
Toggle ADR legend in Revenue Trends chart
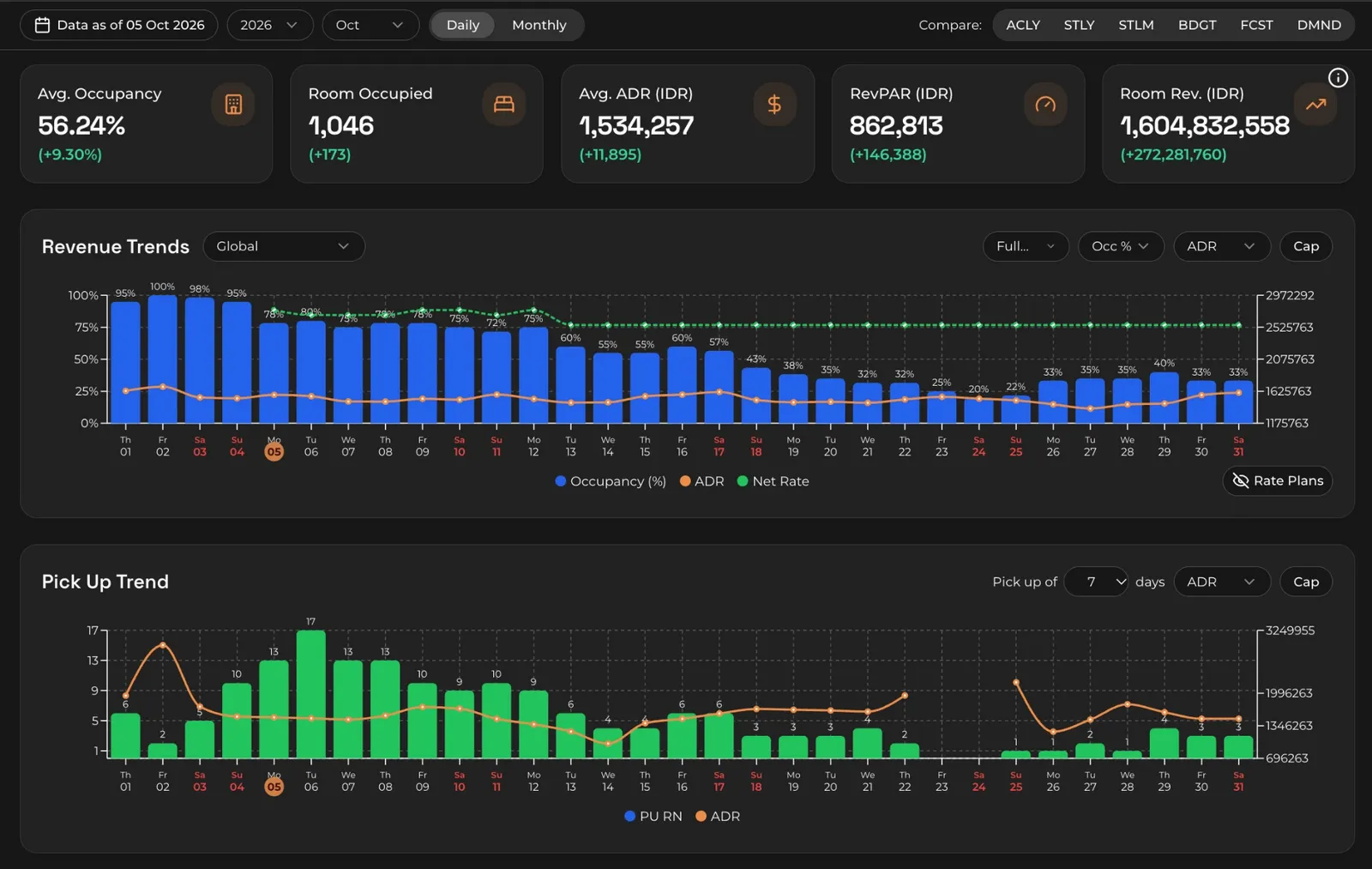[x=701, y=481]
